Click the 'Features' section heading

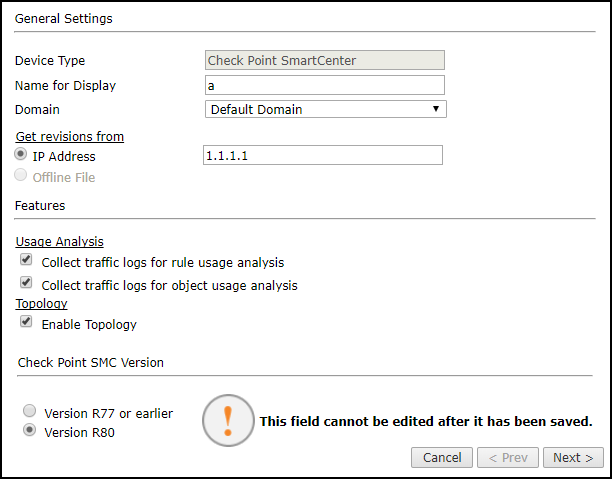(x=40, y=205)
